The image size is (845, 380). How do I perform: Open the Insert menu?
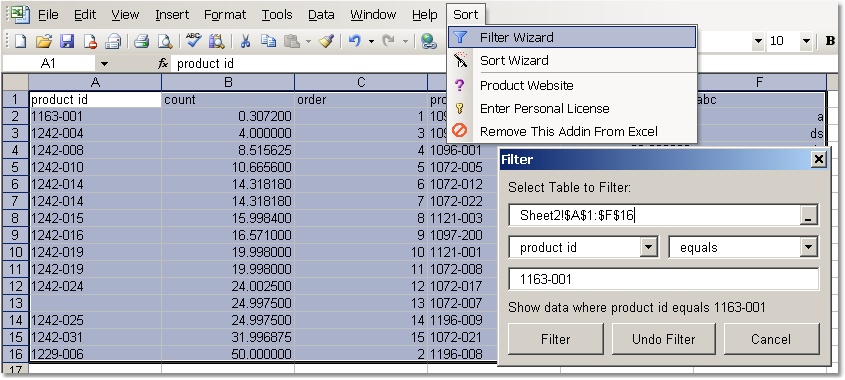point(172,15)
